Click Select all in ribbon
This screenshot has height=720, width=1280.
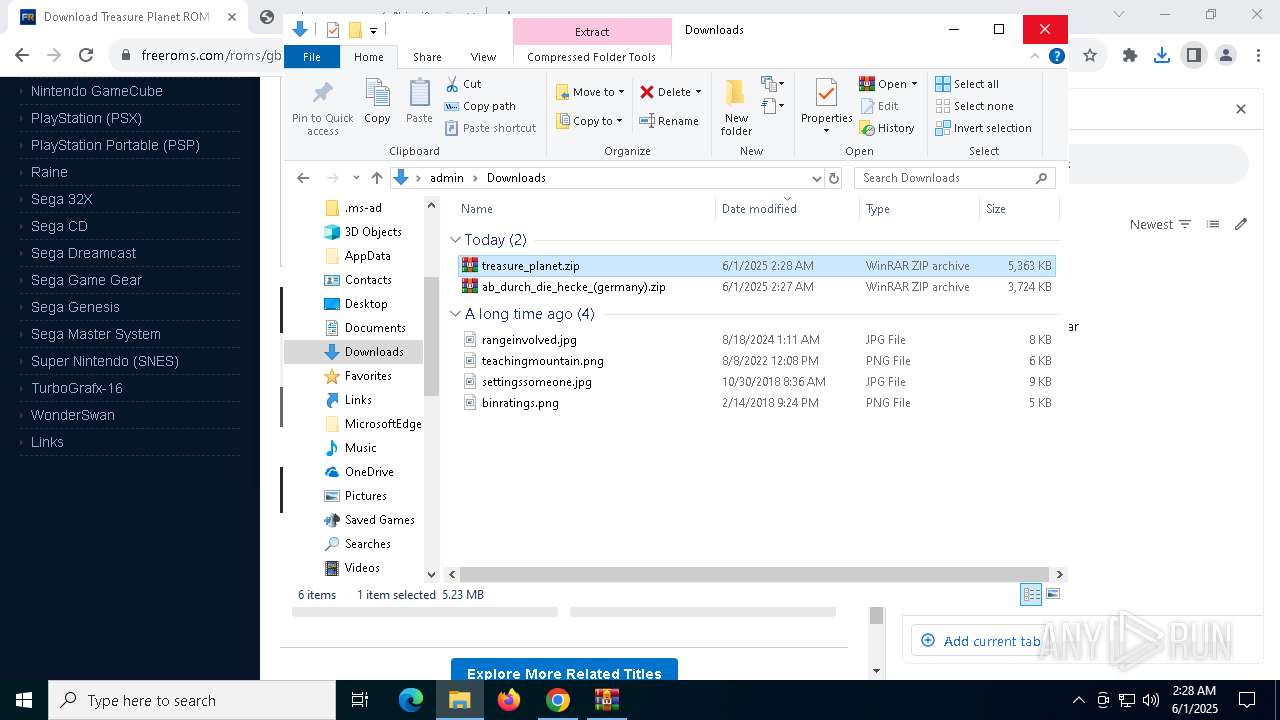pos(967,84)
